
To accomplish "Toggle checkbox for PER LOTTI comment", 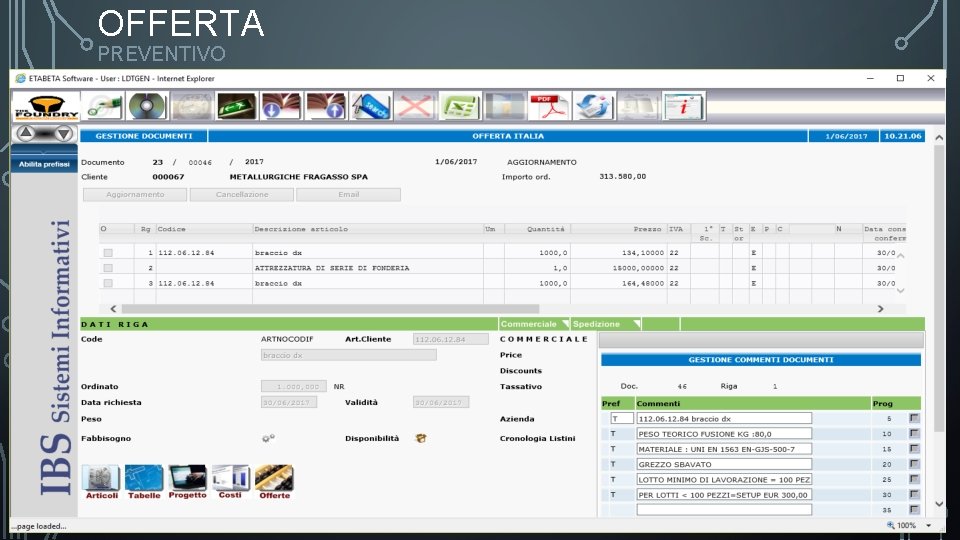I will click(914, 494).
